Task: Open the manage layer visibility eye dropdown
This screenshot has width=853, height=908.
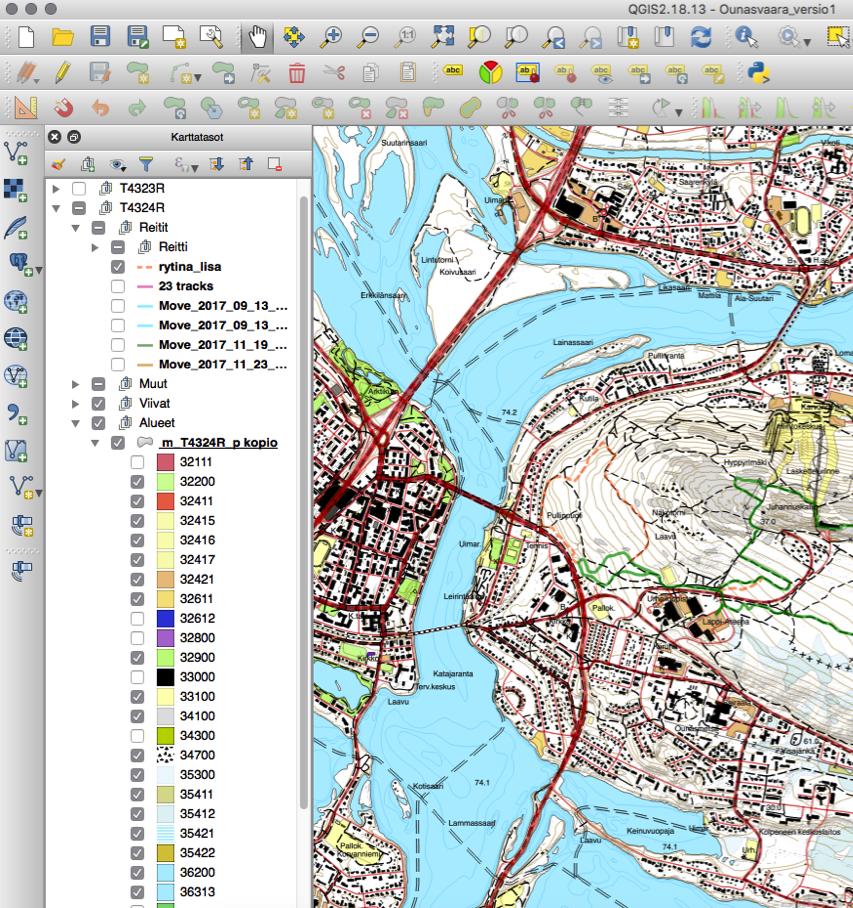Action: coord(118,164)
